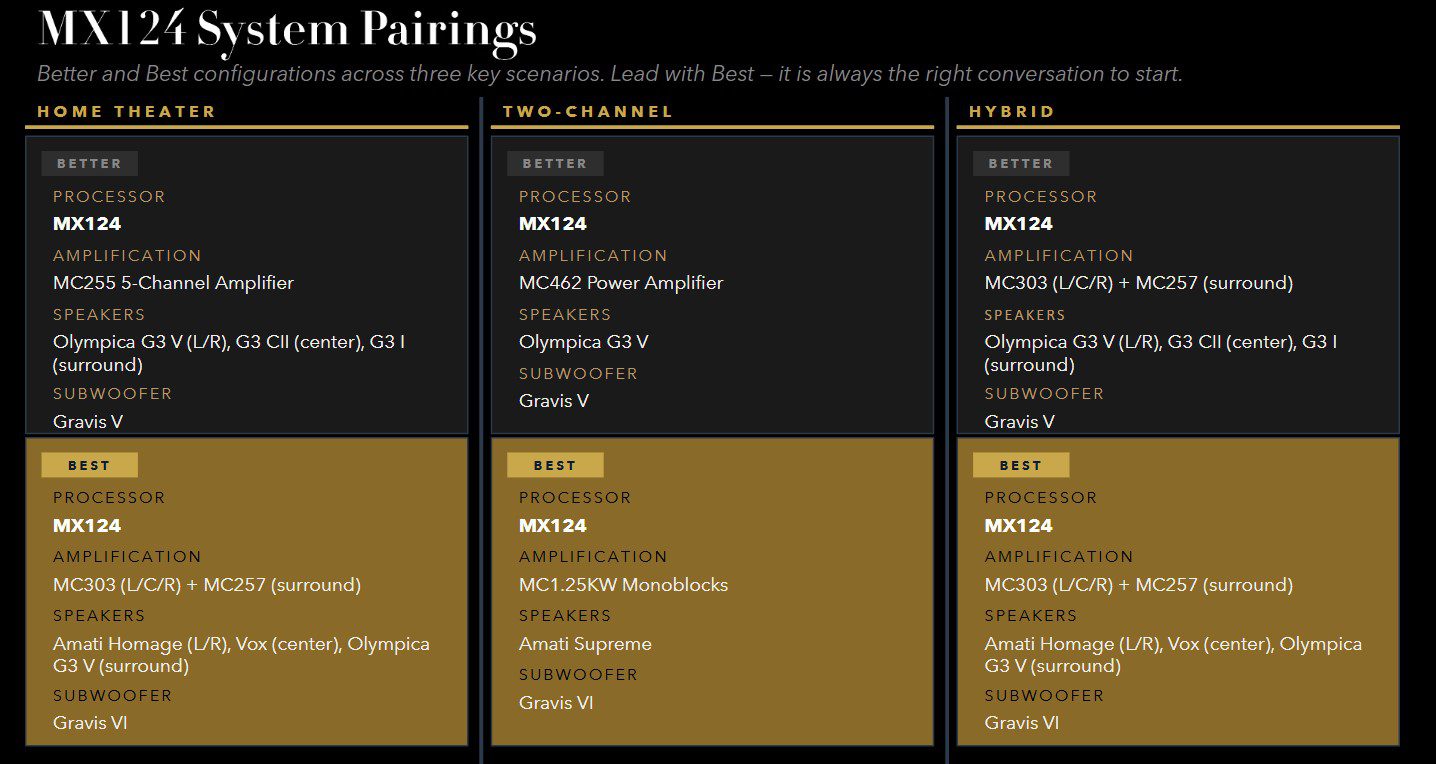Image resolution: width=1436 pixels, height=764 pixels.
Task: Click SPEAKERS label in Two-Channel Better card
Action: pos(565,315)
